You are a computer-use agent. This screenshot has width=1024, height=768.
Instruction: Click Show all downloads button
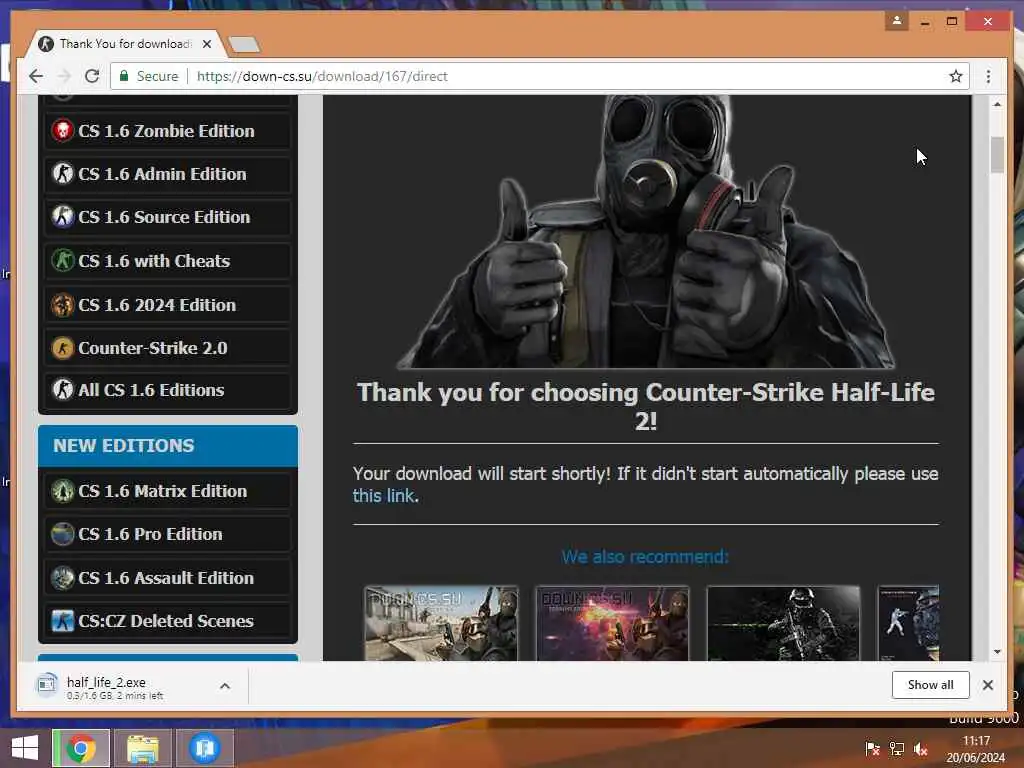click(x=930, y=684)
